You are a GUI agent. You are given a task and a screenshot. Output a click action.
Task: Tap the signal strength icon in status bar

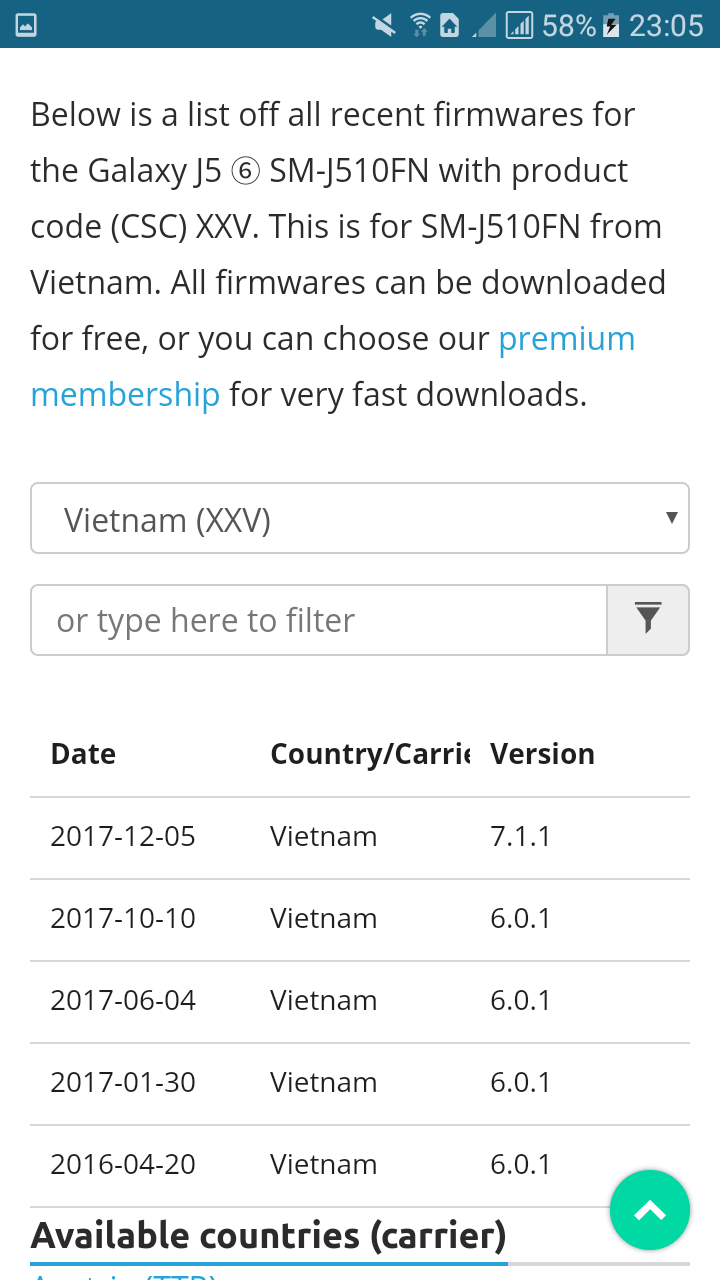519,24
